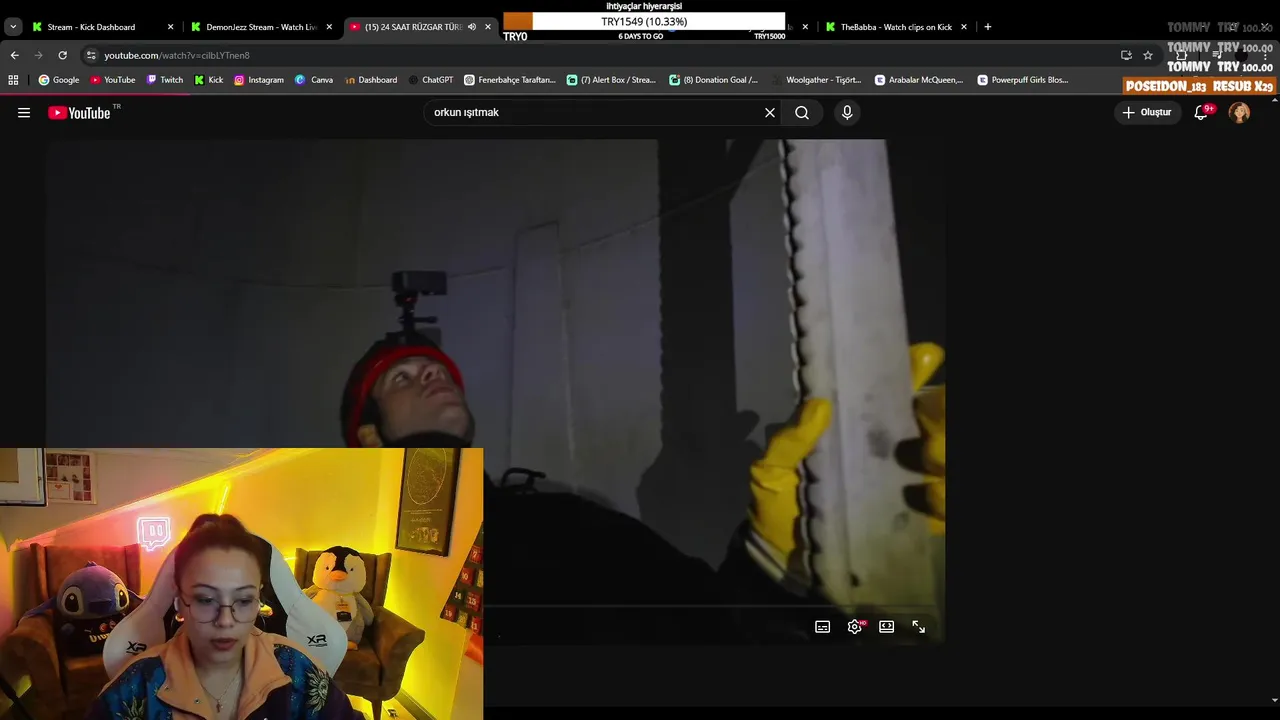Close the TheBabba Kick tab
1280x720 pixels.
click(964, 27)
